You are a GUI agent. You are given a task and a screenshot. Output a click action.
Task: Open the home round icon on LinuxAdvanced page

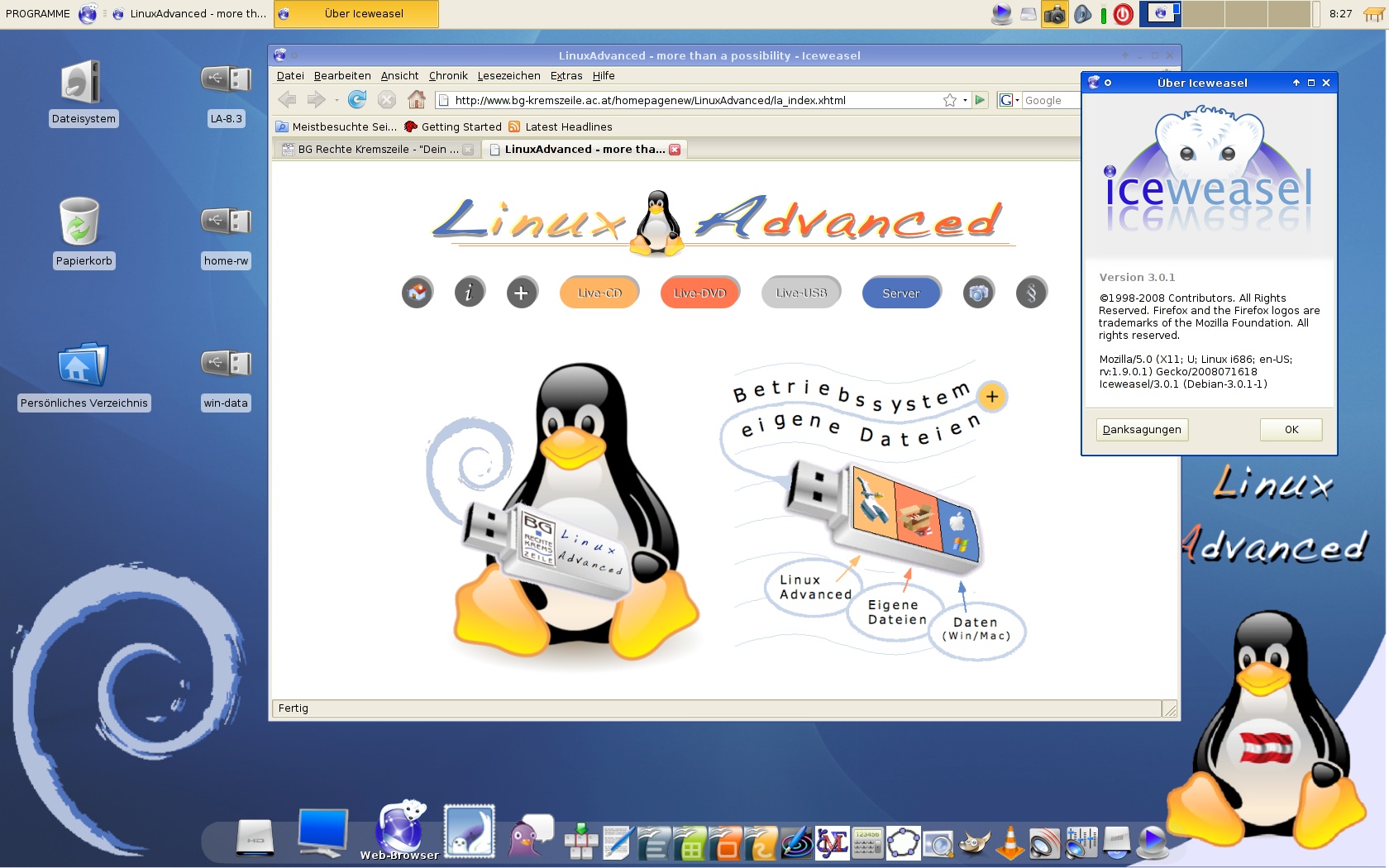point(418,292)
